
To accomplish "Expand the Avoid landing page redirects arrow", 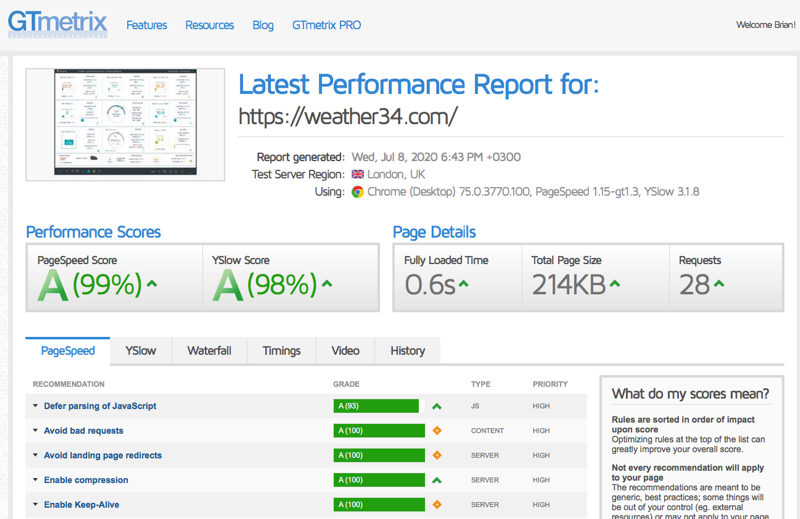I will [x=35, y=455].
